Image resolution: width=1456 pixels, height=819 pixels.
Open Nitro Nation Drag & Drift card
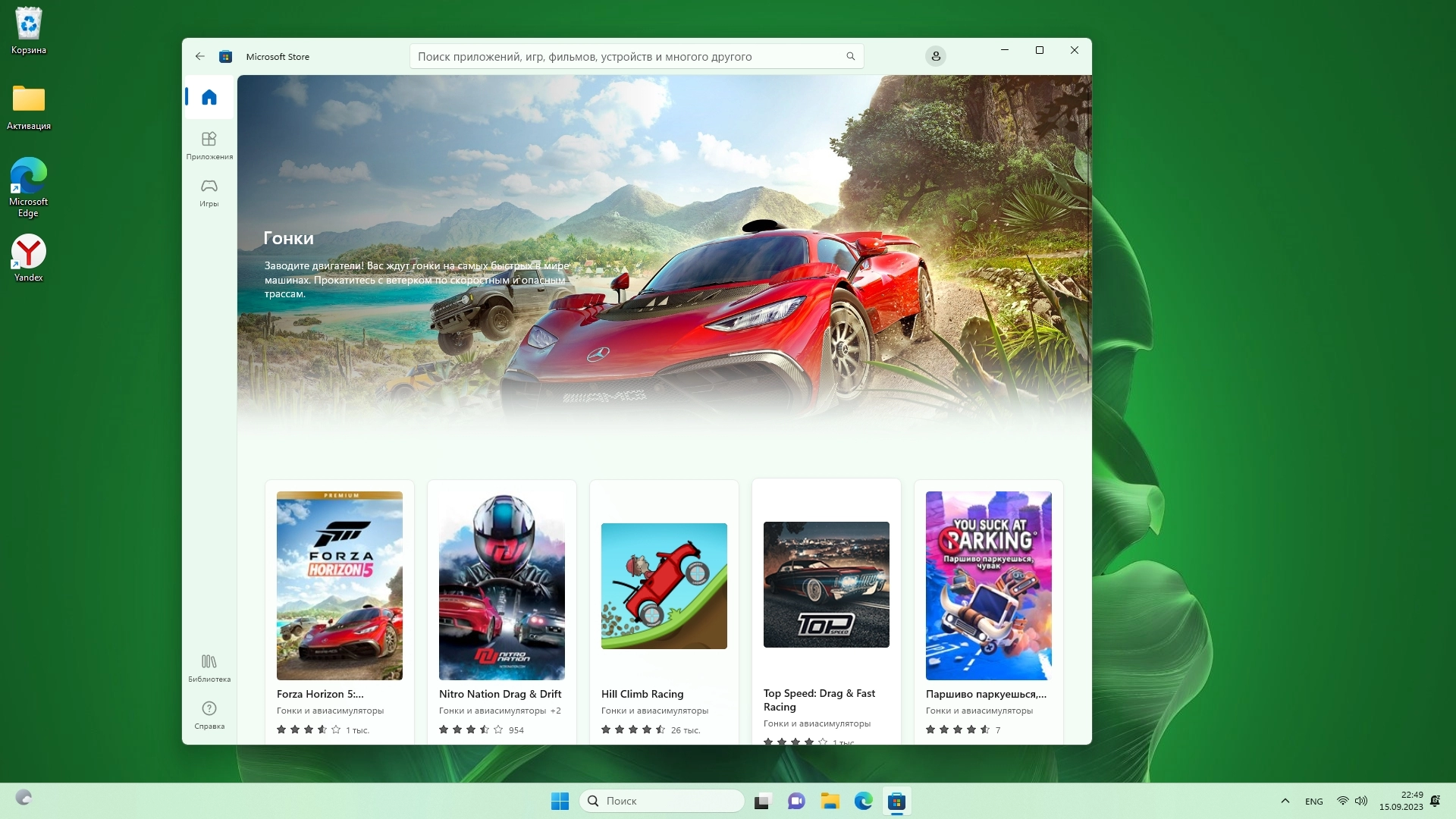501,585
